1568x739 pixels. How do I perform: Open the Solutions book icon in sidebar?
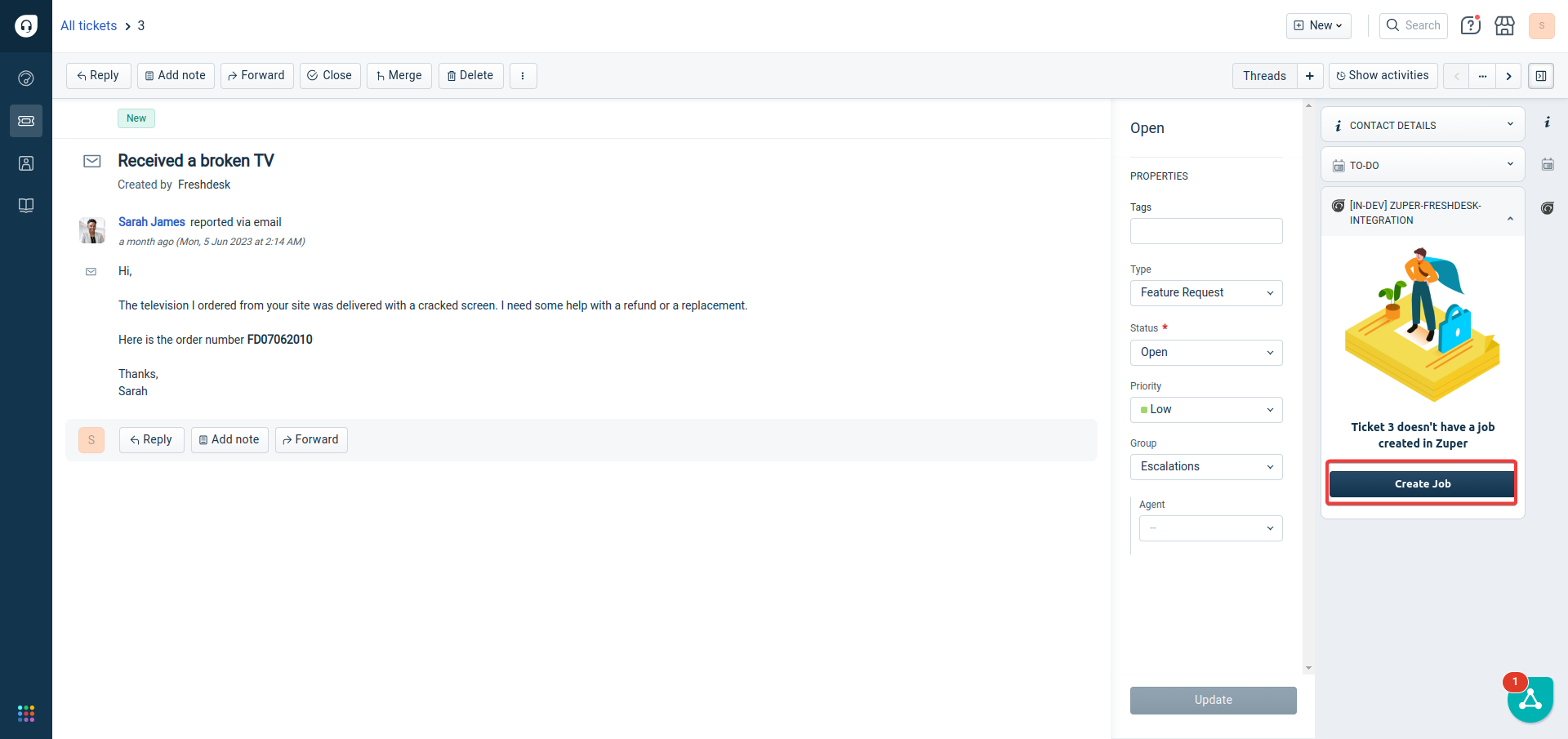click(26, 205)
